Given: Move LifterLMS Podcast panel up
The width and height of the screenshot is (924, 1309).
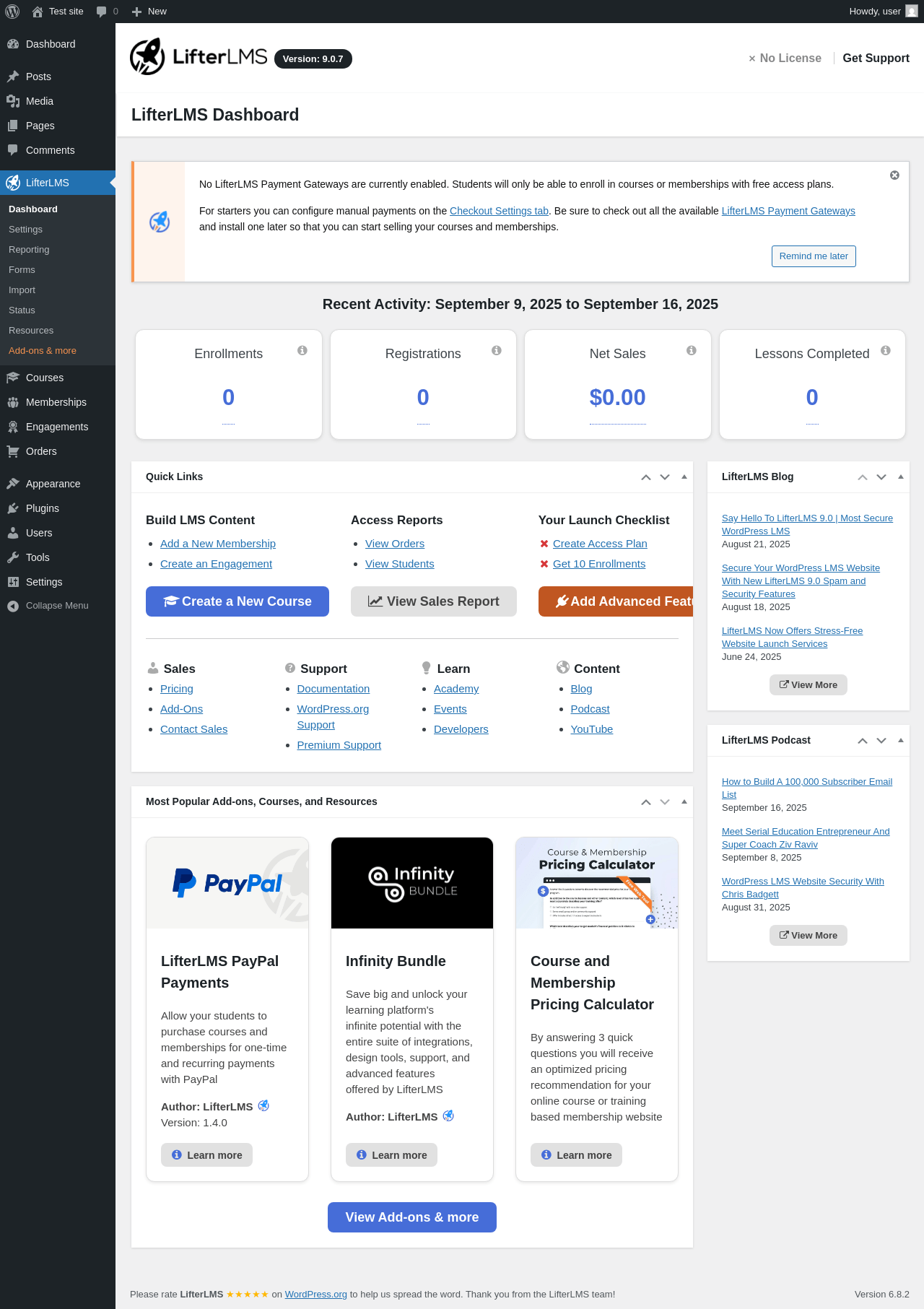Looking at the screenshot, I should (x=863, y=741).
